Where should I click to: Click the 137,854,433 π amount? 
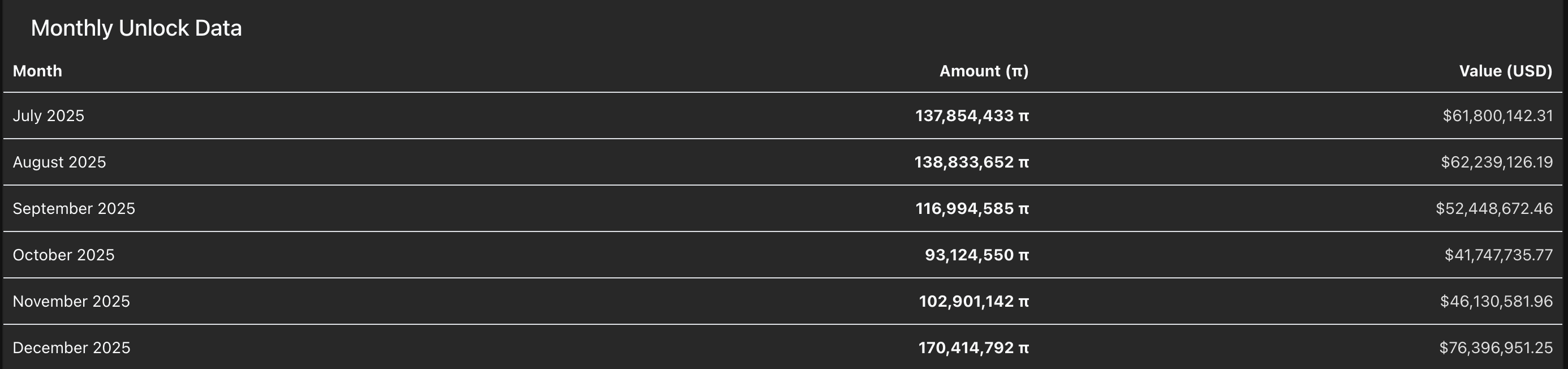pyautogui.click(x=971, y=115)
